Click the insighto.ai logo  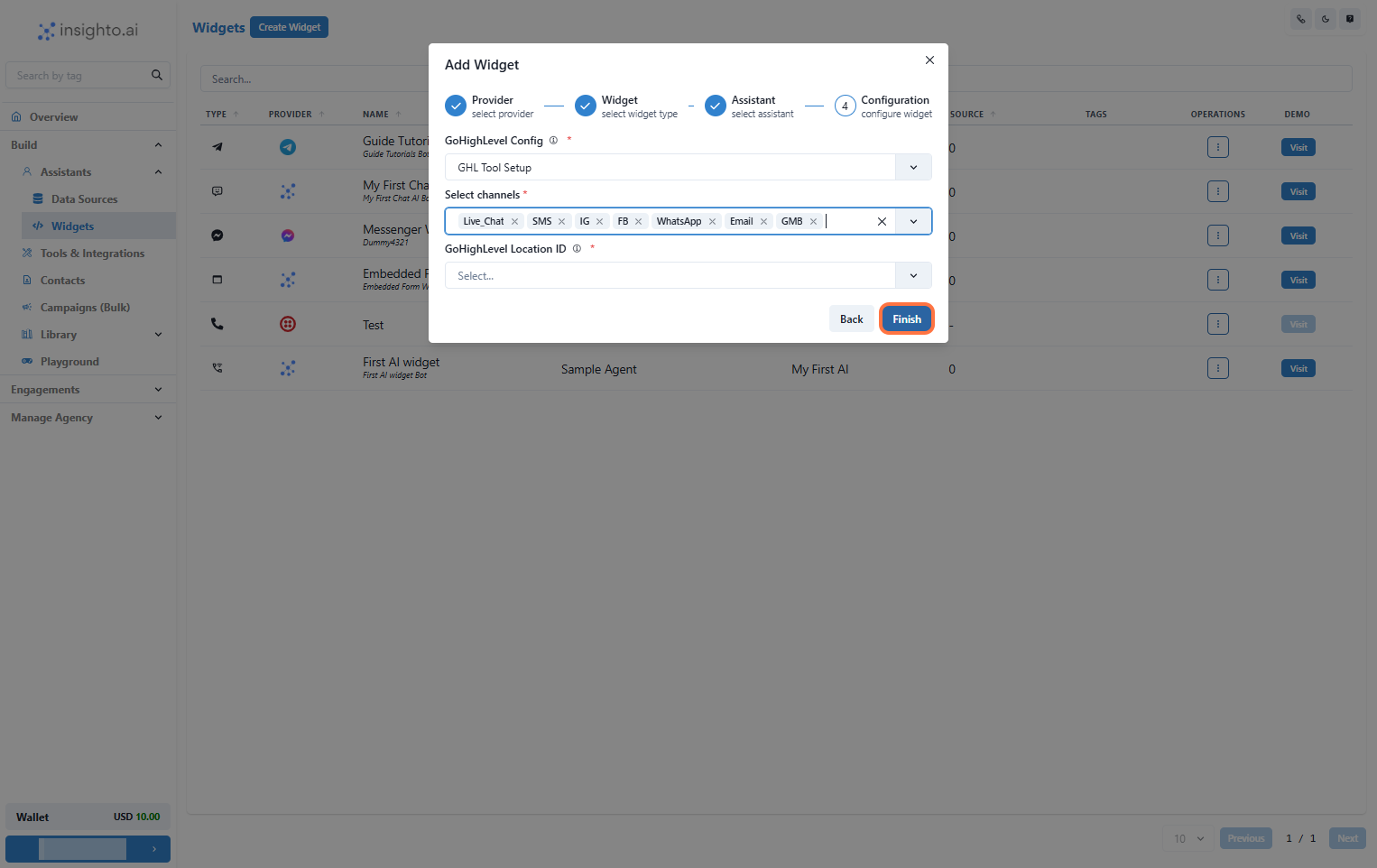(88, 31)
